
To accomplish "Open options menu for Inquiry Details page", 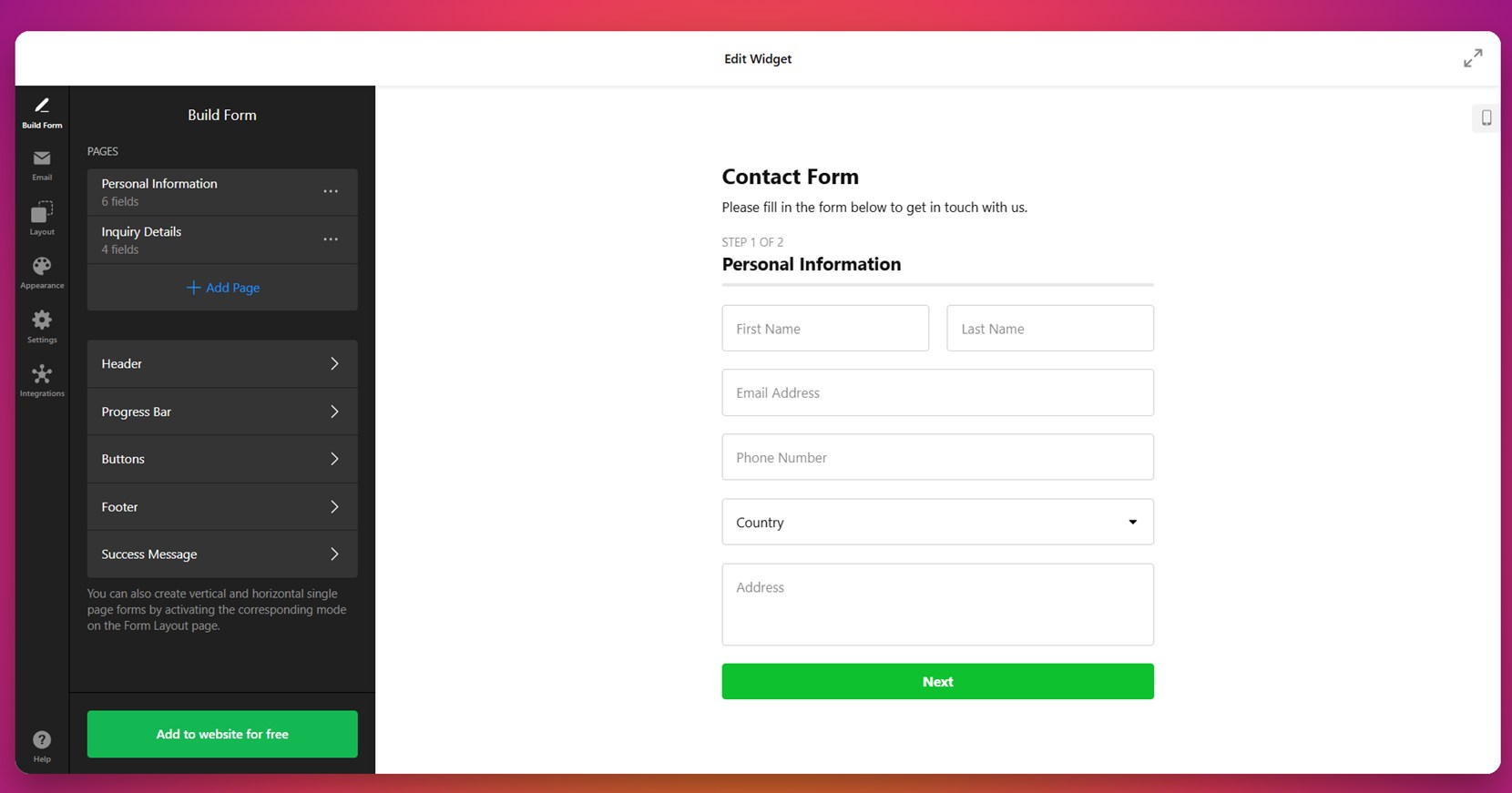I will 331,239.
